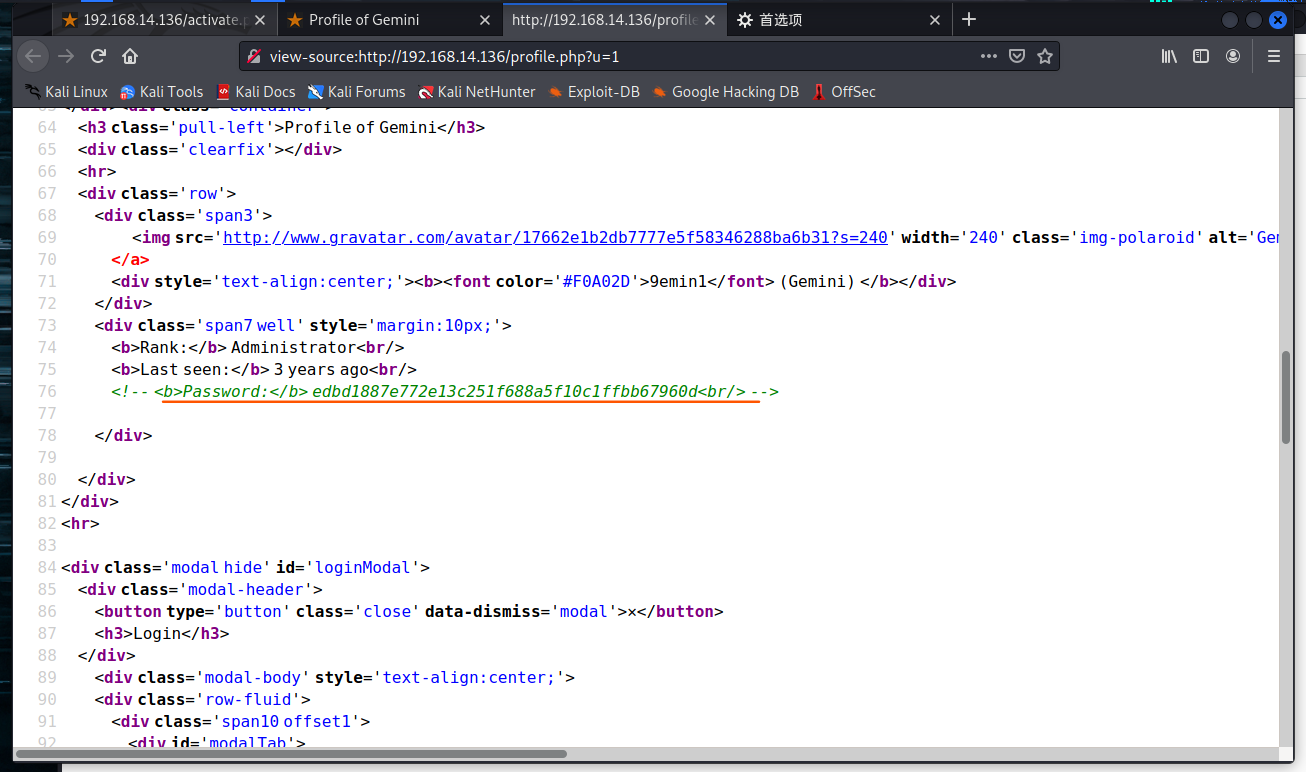The width and height of the screenshot is (1306, 772).
Task: Open the Firefox account icon
Action: [1234, 56]
